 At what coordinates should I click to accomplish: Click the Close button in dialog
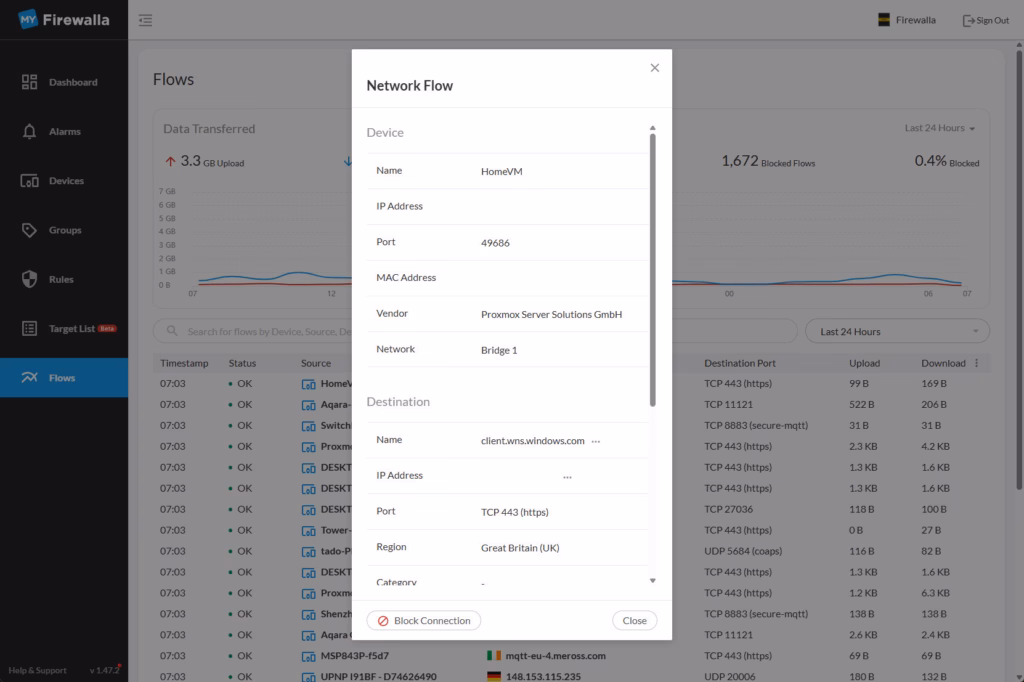pos(634,620)
